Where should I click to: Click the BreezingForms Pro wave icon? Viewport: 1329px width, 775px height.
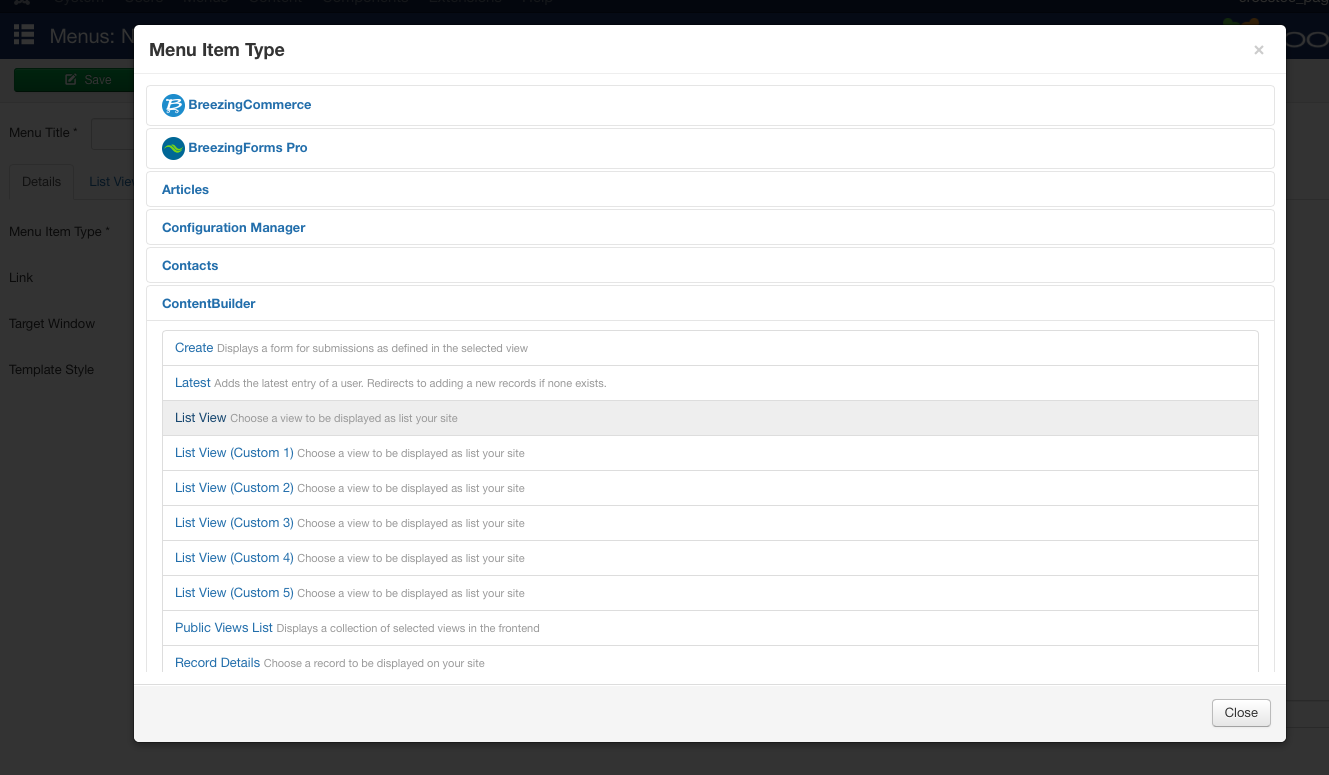[x=173, y=148]
